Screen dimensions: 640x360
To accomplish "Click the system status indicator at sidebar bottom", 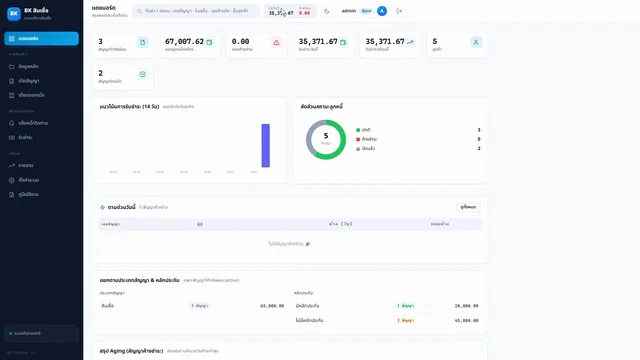I will tap(41, 333).
